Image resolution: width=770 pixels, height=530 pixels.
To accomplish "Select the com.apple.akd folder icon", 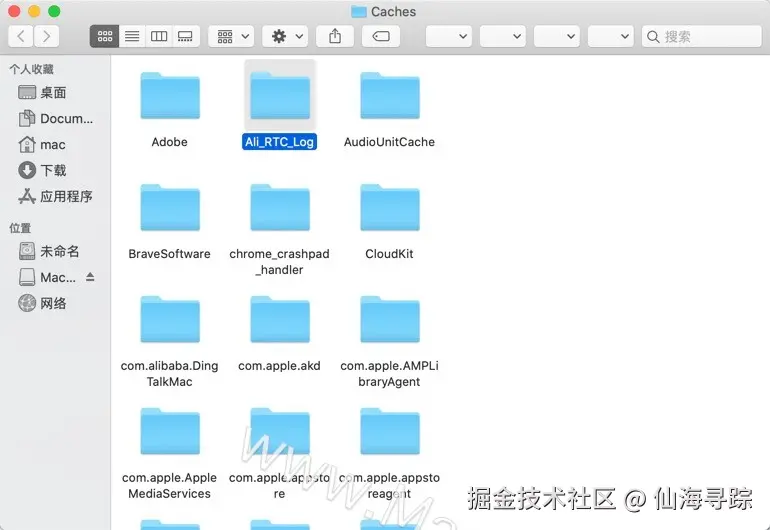I will click(x=280, y=319).
